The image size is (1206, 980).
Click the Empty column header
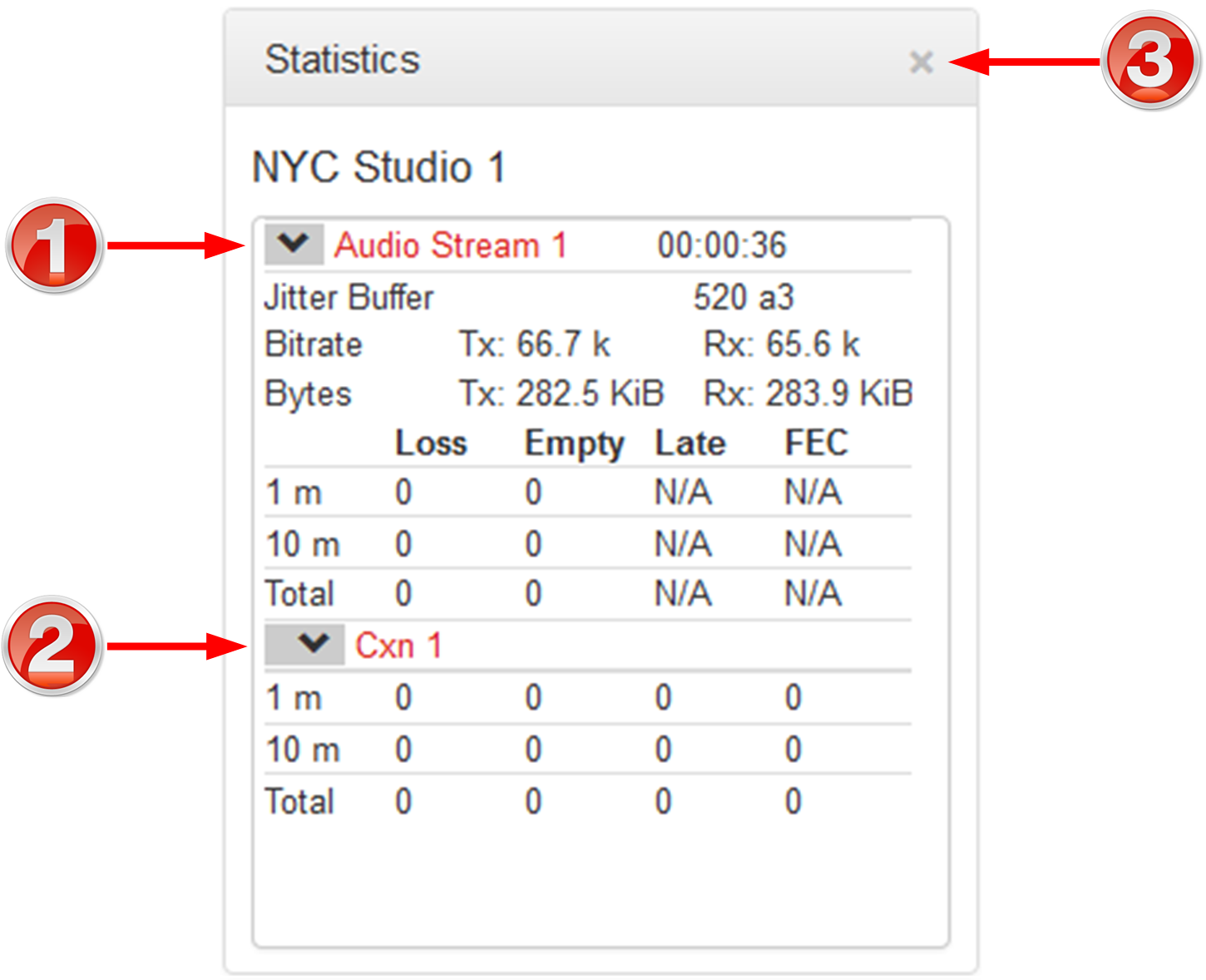point(574,443)
